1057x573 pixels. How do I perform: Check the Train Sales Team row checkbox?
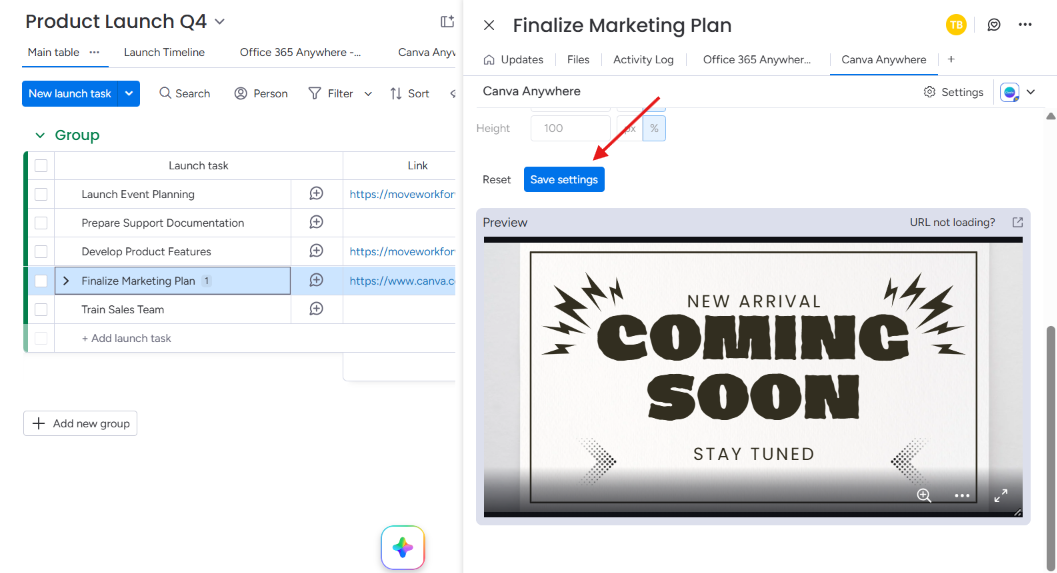(41, 309)
